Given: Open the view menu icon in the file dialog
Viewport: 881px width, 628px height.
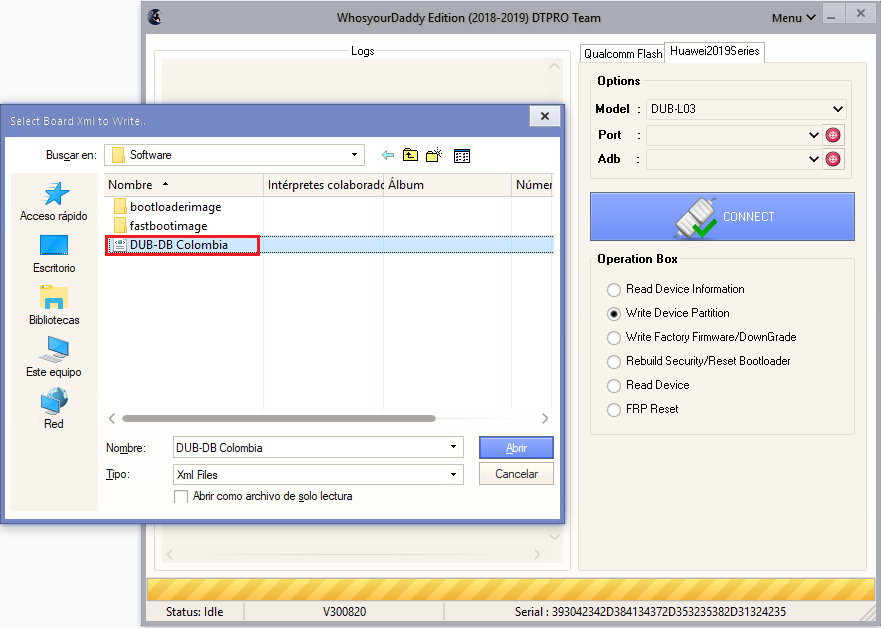Looking at the screenshot, I should click(462, 156).
